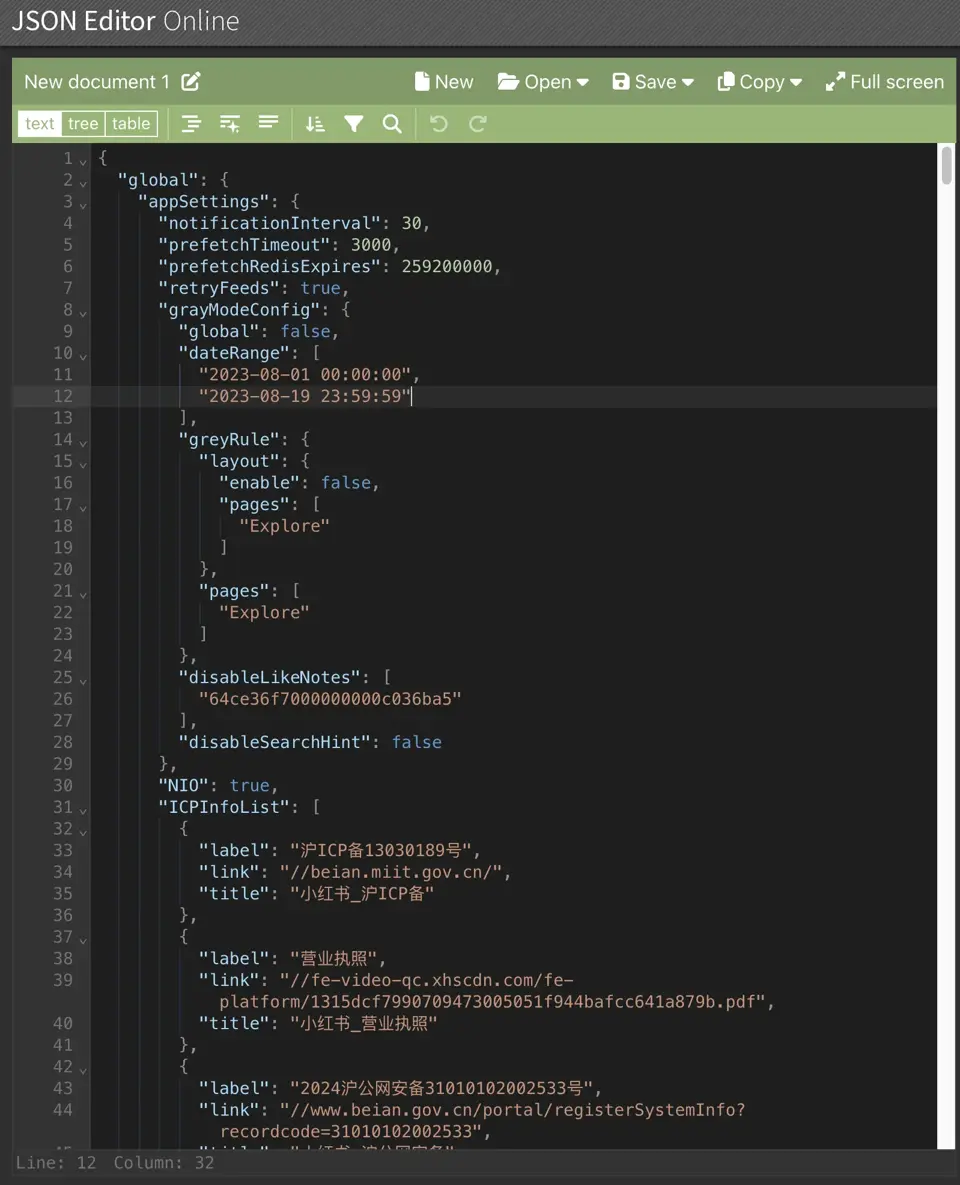Collapse "pages" fold arrow on line 17
Viewport: 960px width, 1185px height.
click(83, 507)
